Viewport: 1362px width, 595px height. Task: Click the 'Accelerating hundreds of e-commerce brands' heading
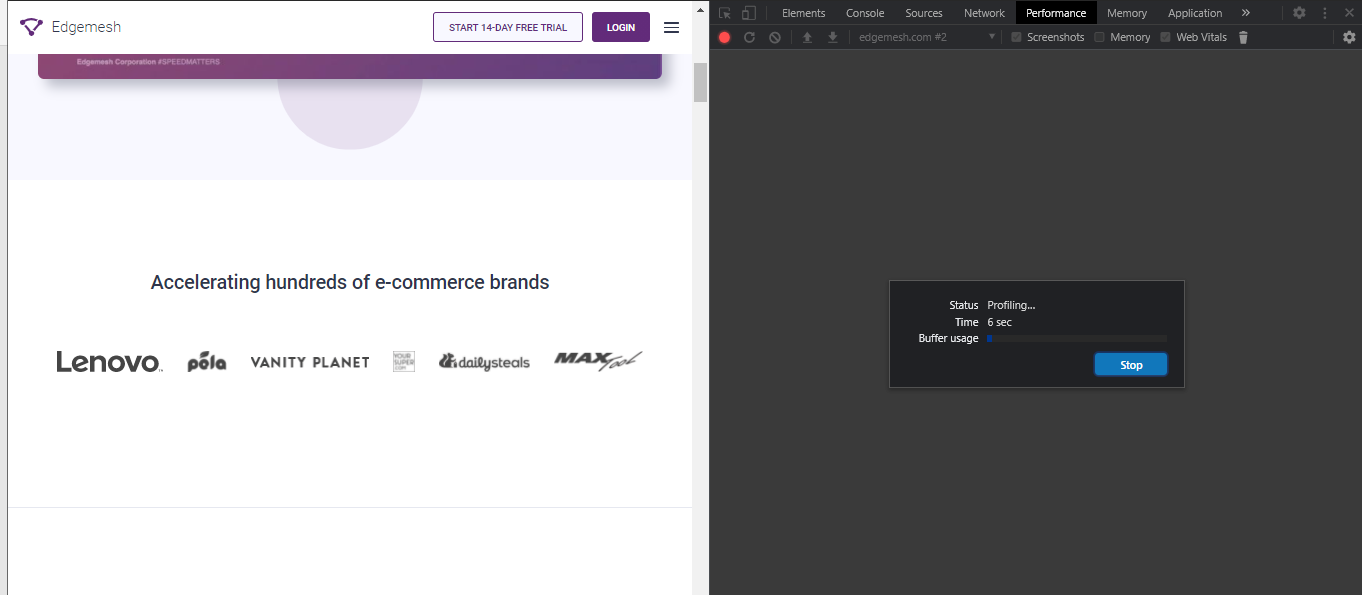pyautogui.click(x=350, y=283)
